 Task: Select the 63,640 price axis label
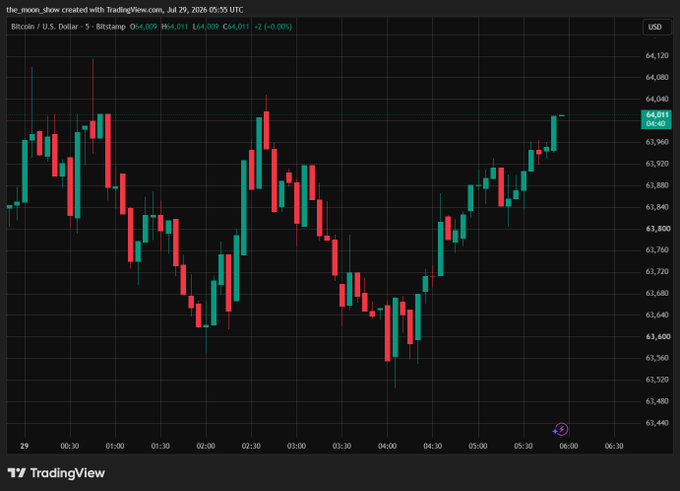pos(657,315)
